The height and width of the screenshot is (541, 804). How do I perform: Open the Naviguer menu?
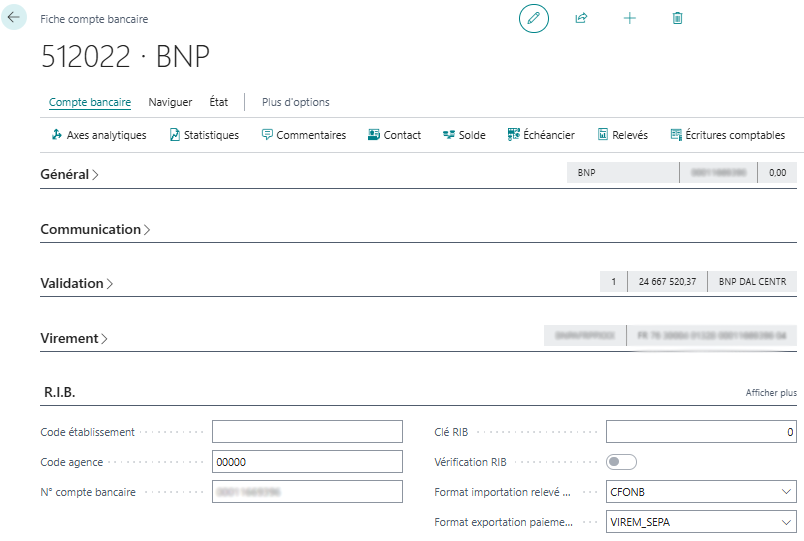click(170, 102)
